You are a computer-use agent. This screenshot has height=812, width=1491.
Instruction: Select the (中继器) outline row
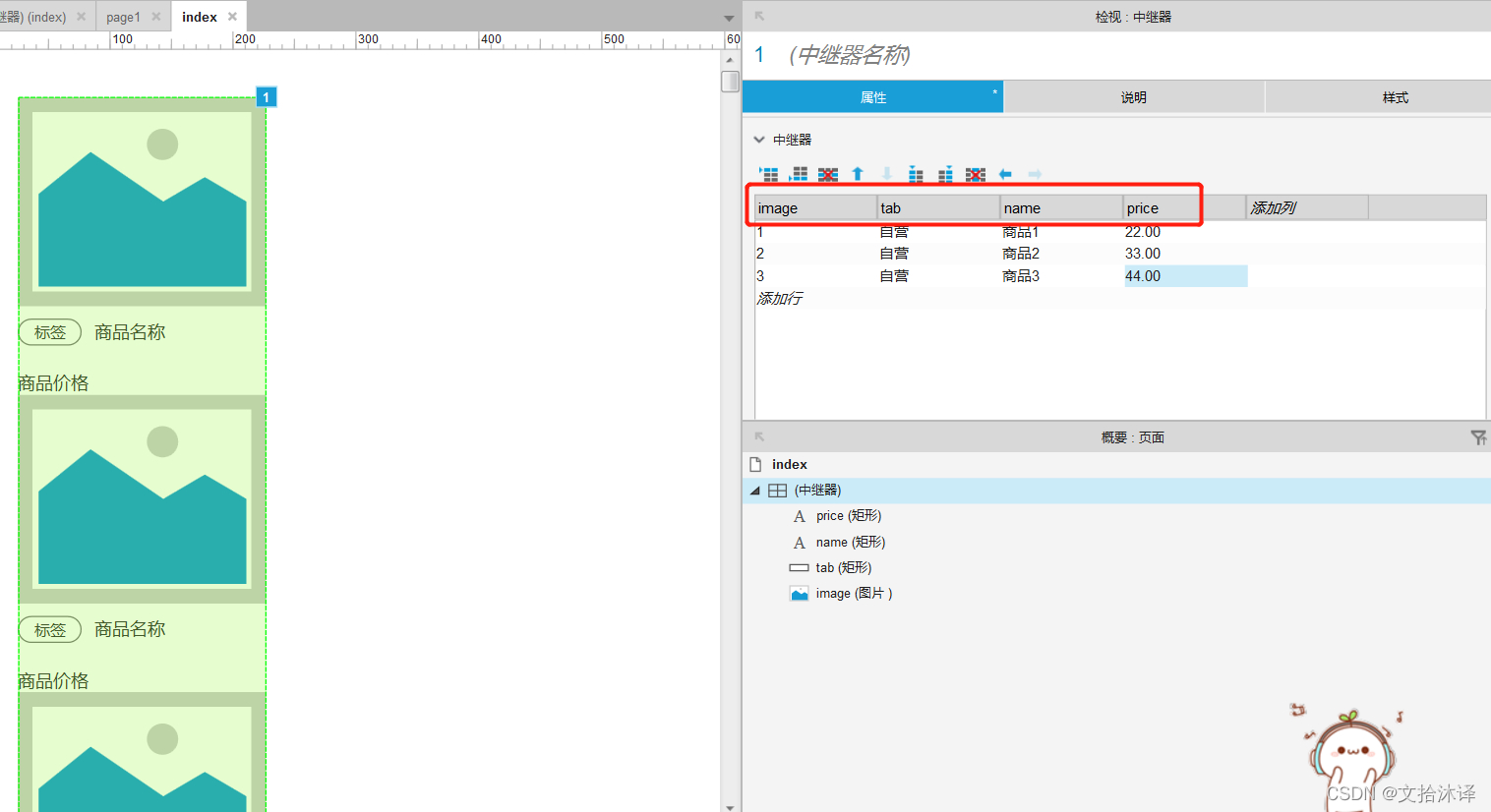coord(1116,491)
